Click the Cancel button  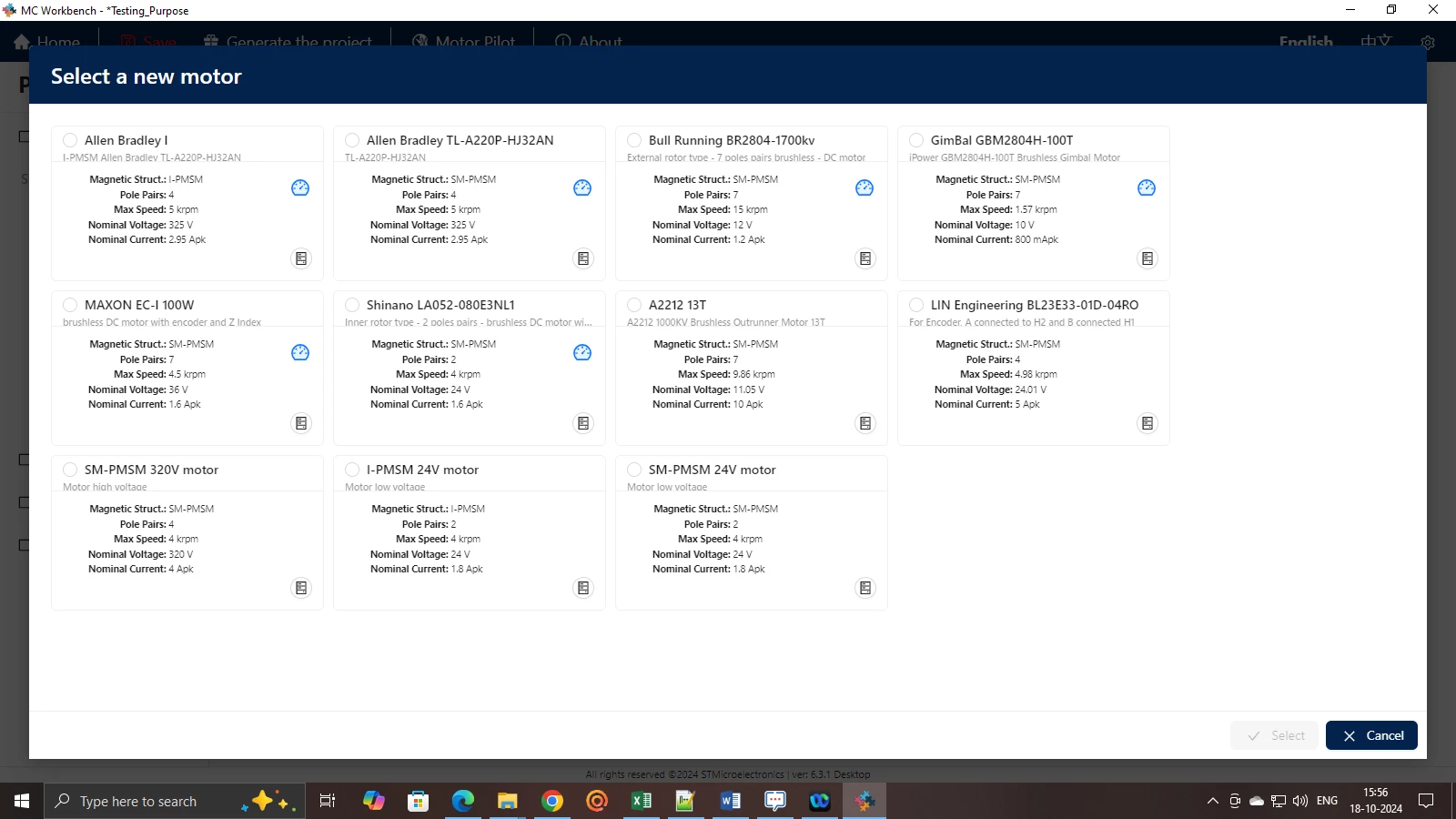point(1371,735)
